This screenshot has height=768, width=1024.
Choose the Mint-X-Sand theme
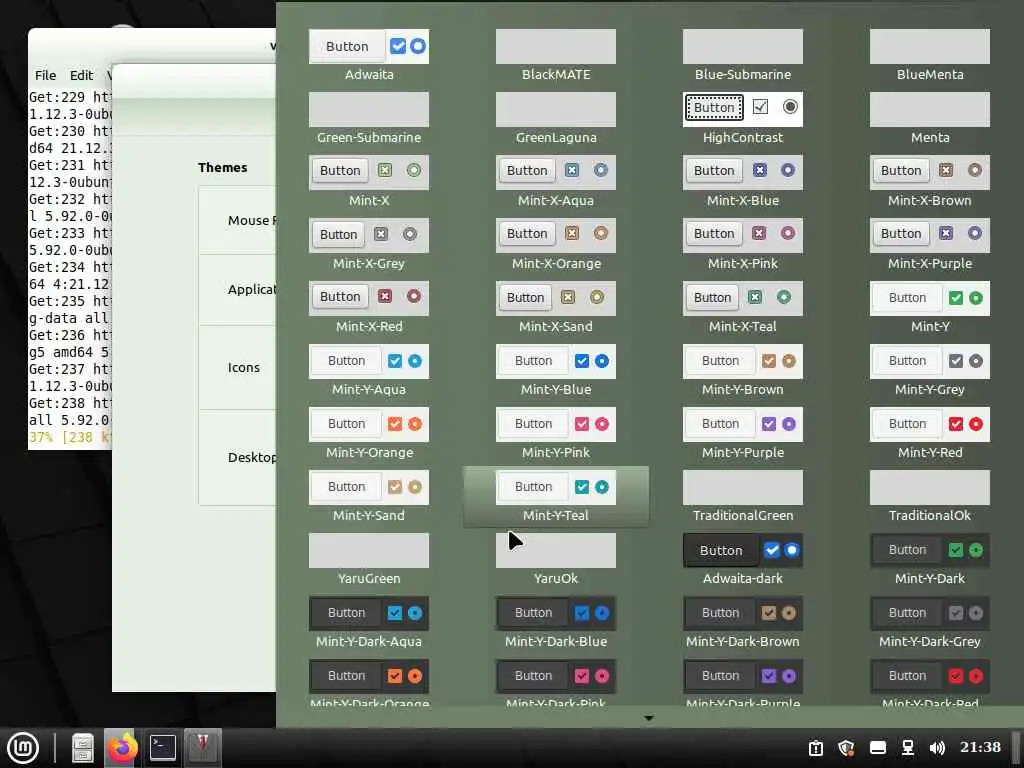coord(556,308)
